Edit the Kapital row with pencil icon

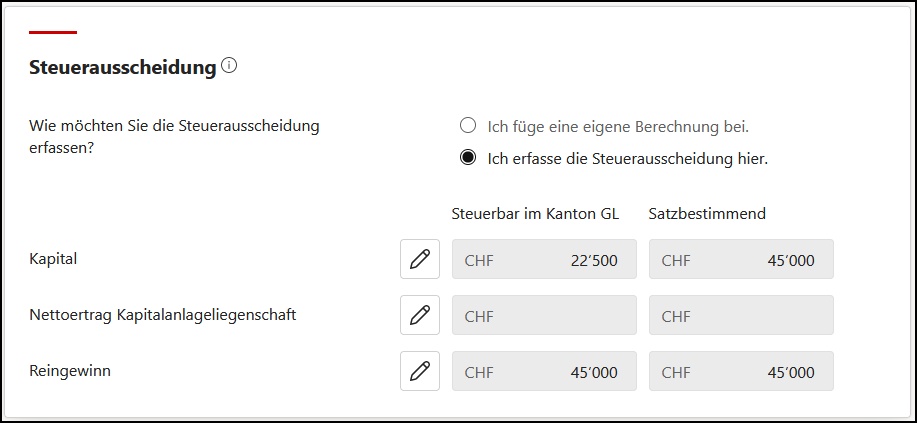[x=420, y=259]
